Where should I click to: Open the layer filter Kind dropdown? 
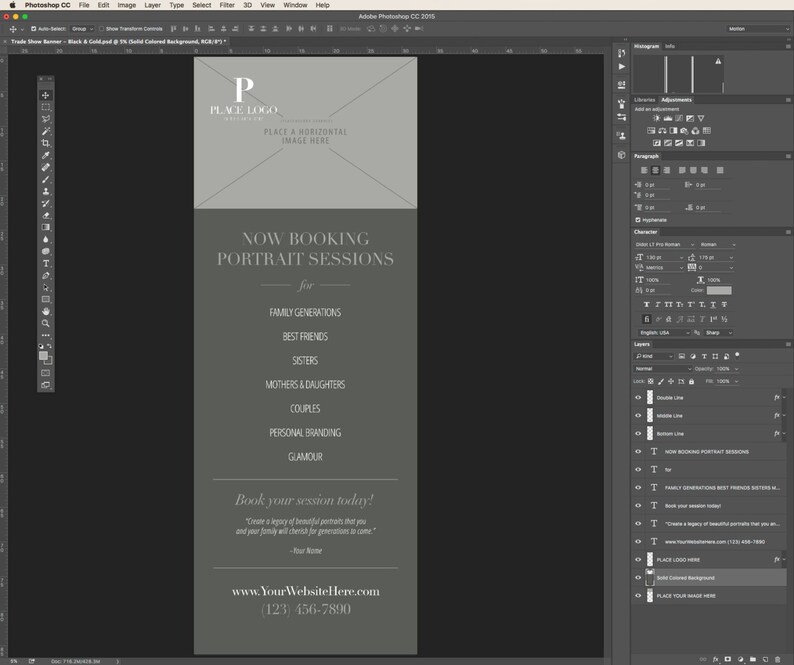654,356
